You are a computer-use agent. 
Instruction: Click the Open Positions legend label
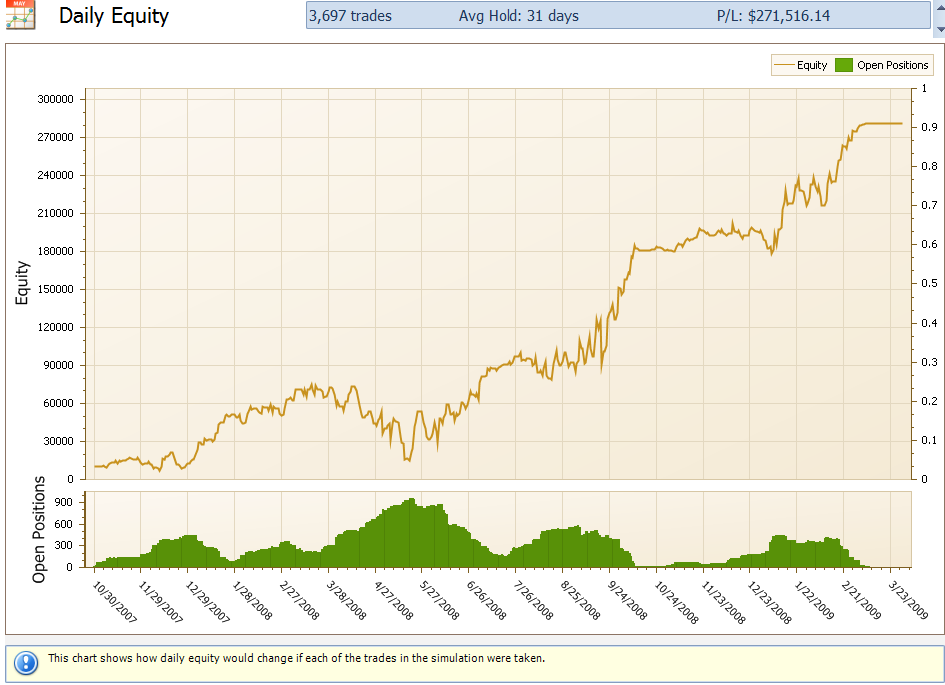point(893,65)
